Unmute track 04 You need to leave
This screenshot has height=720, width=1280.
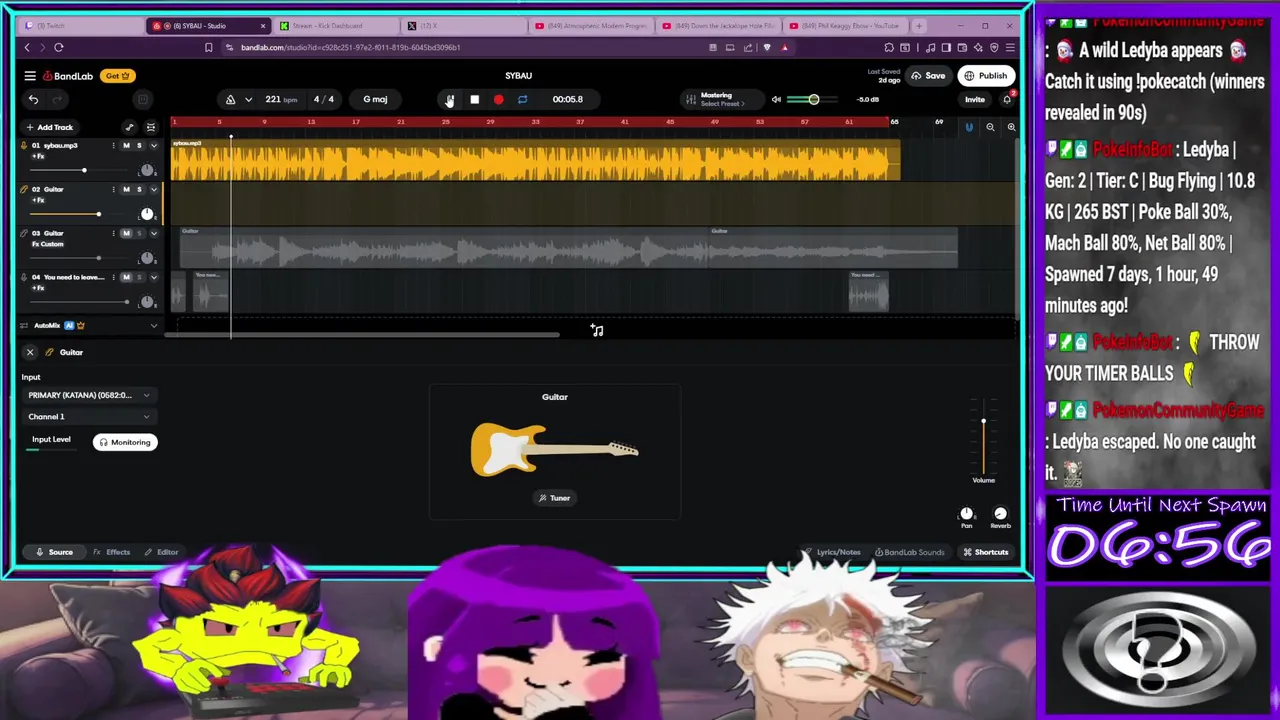pyautogui.click(x=126, y=277)
